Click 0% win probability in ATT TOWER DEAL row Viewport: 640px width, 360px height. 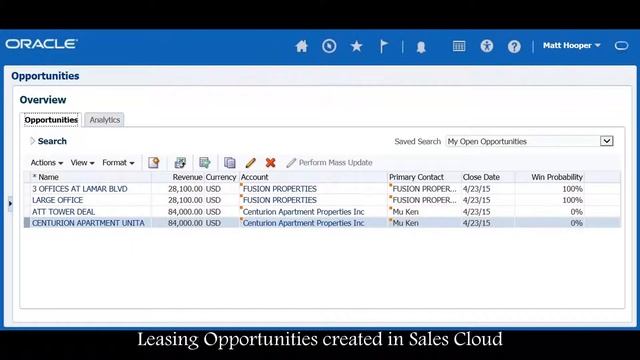576,211
